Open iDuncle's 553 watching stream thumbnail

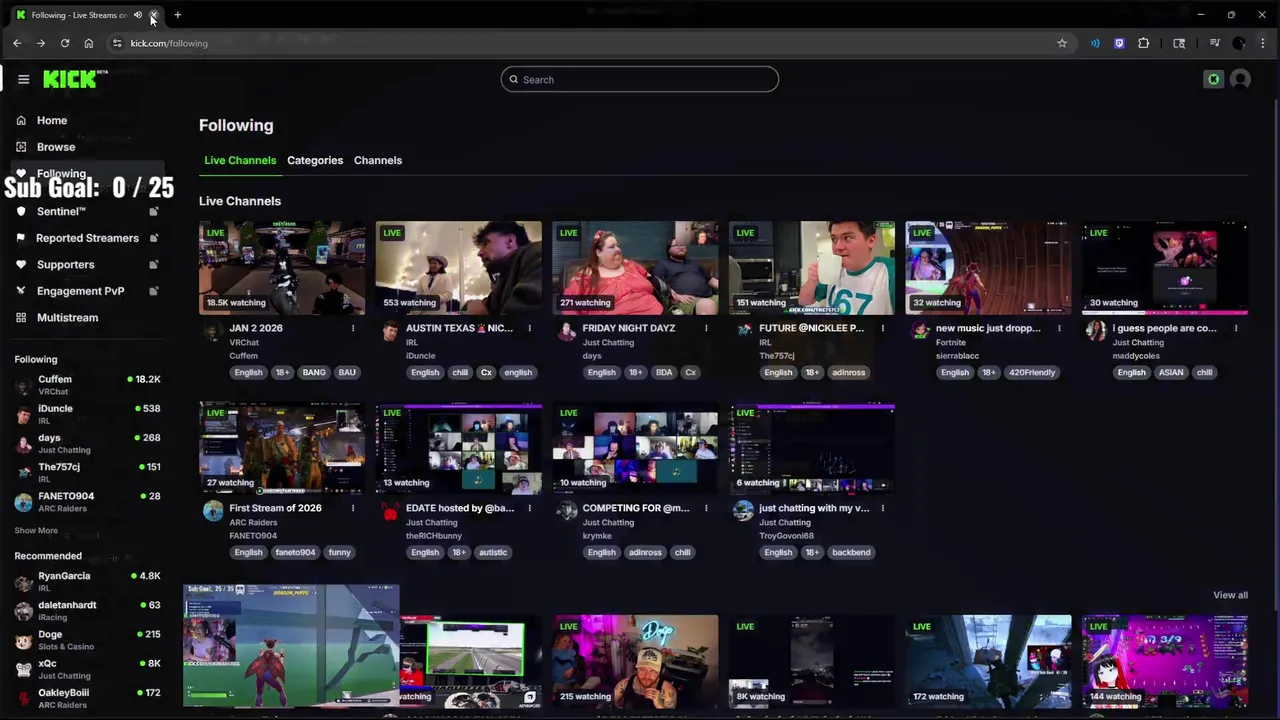459,268
